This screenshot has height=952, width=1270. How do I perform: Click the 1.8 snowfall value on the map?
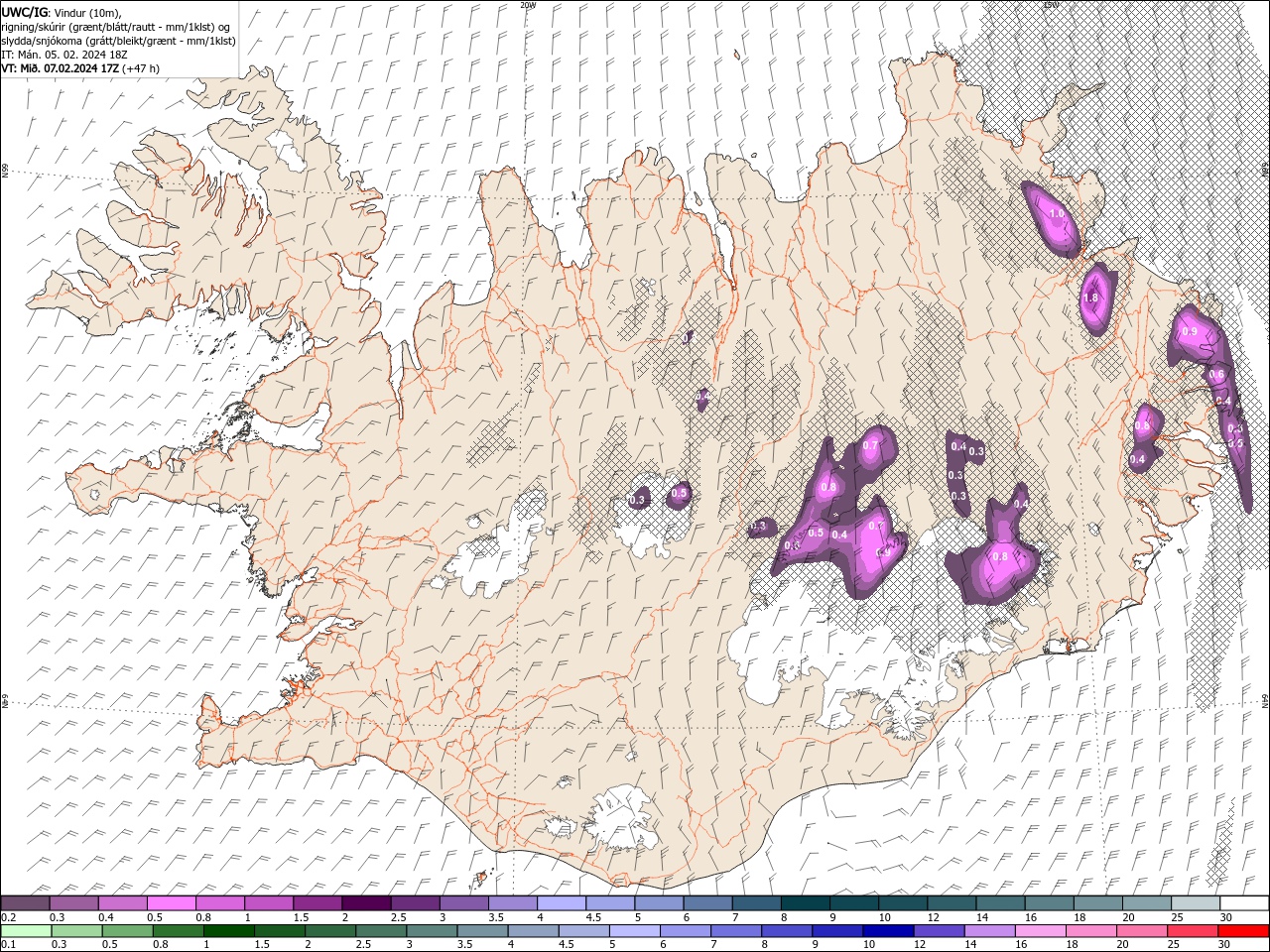coord(1091,297)
